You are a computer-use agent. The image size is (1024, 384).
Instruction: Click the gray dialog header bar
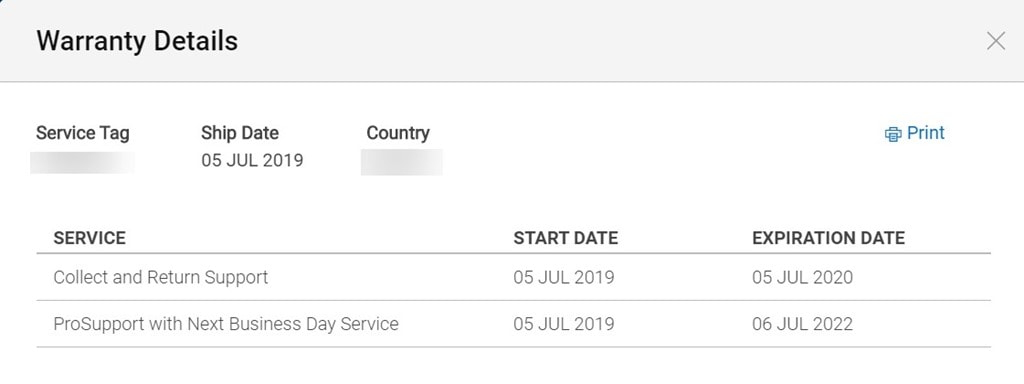pyautogui.click(x=512, y=41)
